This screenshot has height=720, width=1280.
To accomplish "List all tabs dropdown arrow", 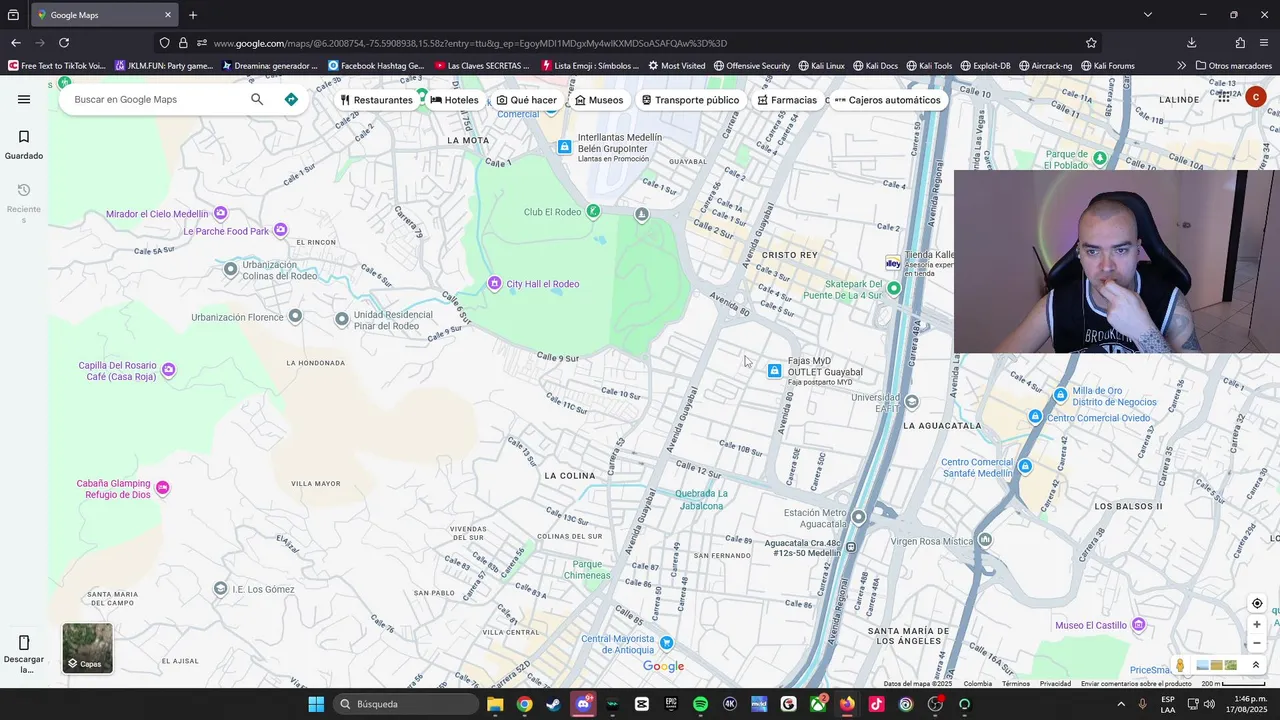I will [1147, 15].
